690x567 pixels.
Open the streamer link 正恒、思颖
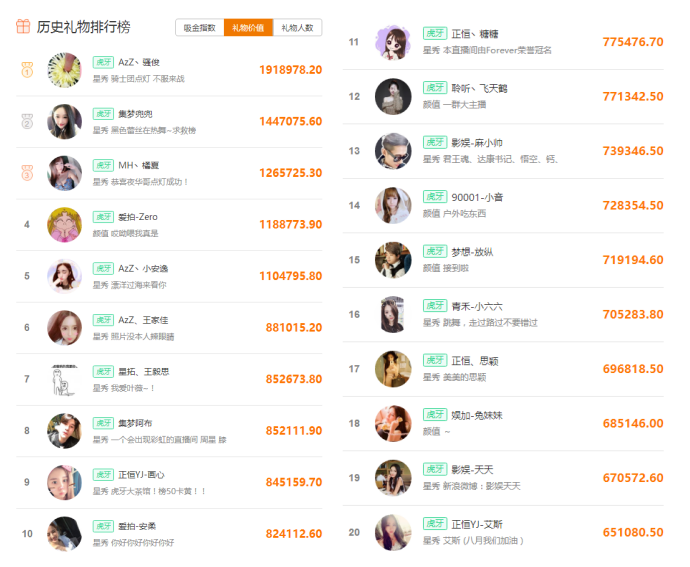[x=475, y=360]
